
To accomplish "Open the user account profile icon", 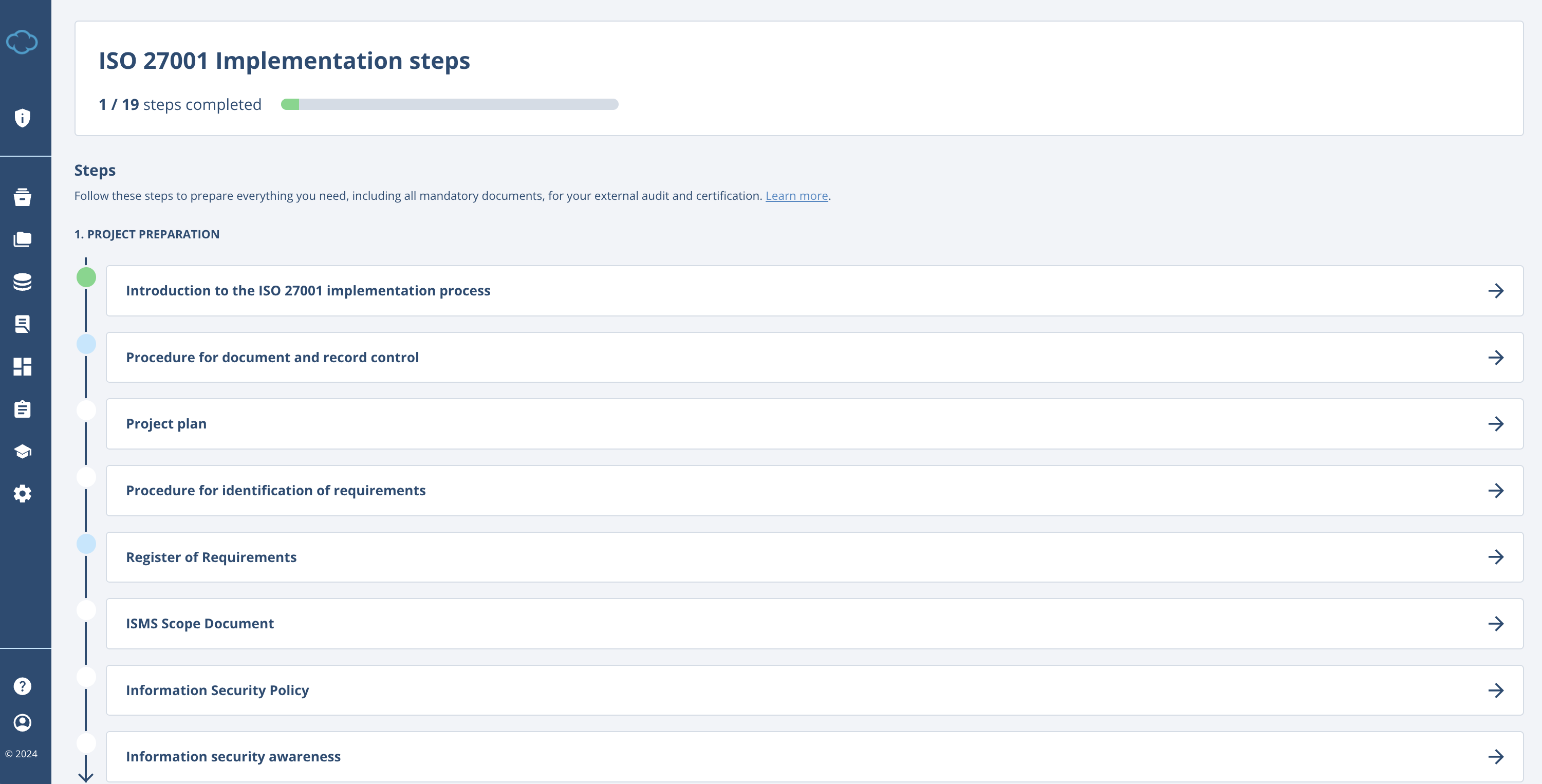I will pos(22,722).
